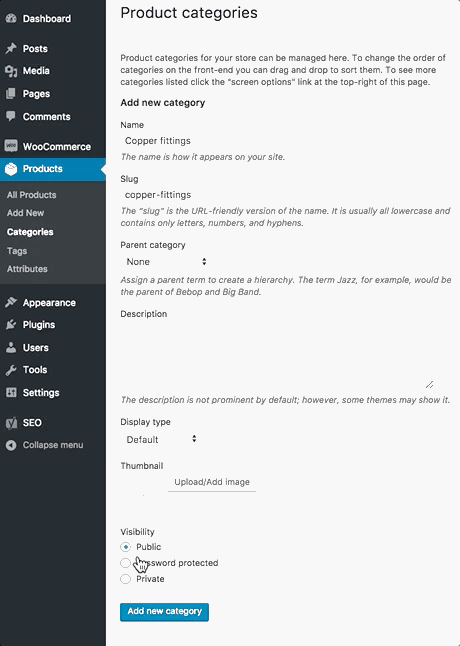460x646 pixels.
Task: Click the Dashboard gauge icon
Action: click(11, 19)
